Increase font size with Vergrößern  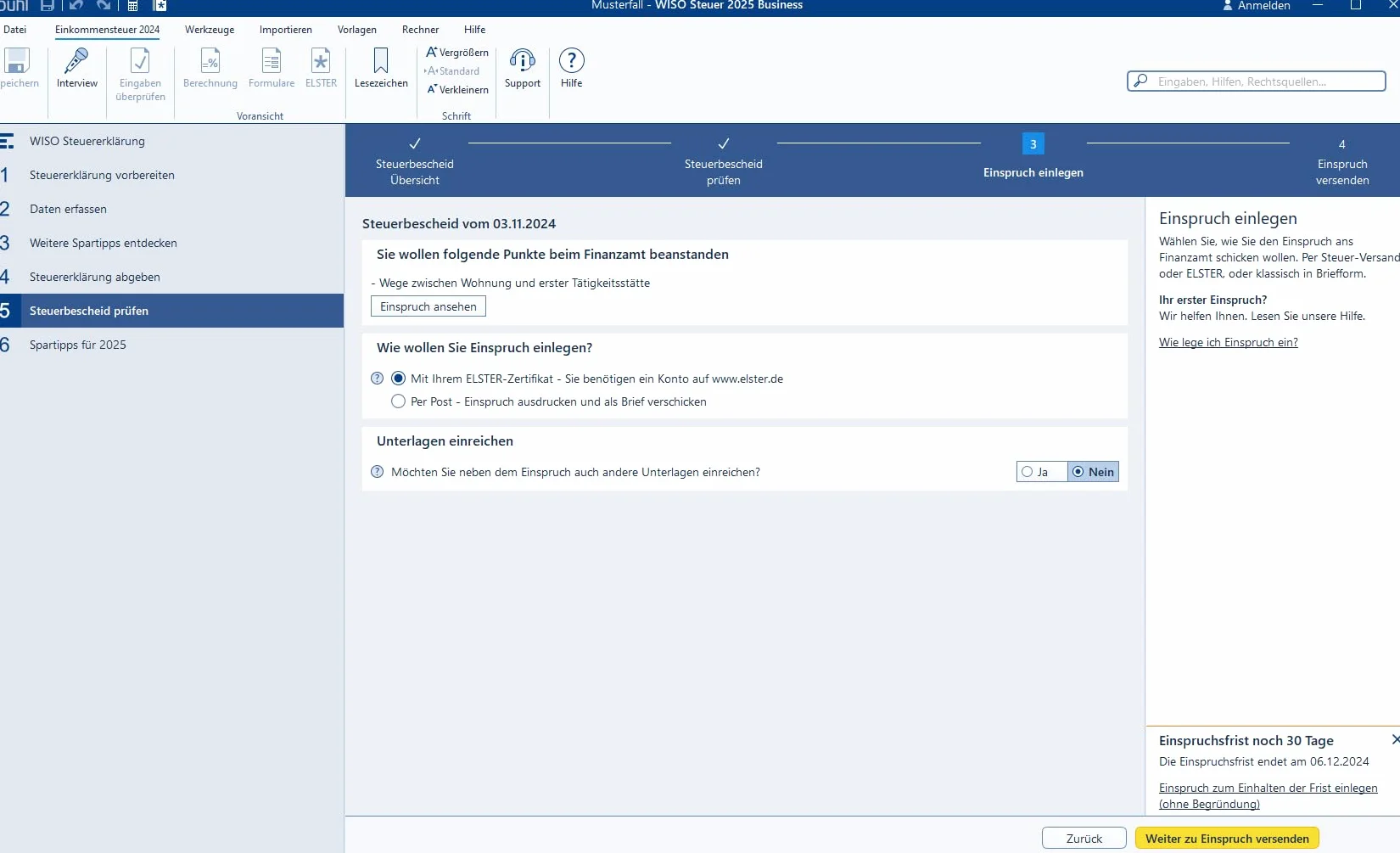click(457, 53)
